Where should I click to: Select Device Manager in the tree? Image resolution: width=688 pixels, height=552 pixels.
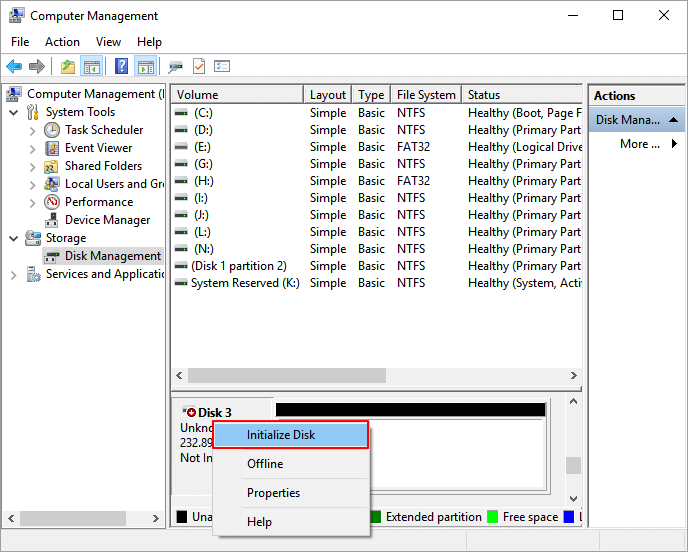[107, 220]
